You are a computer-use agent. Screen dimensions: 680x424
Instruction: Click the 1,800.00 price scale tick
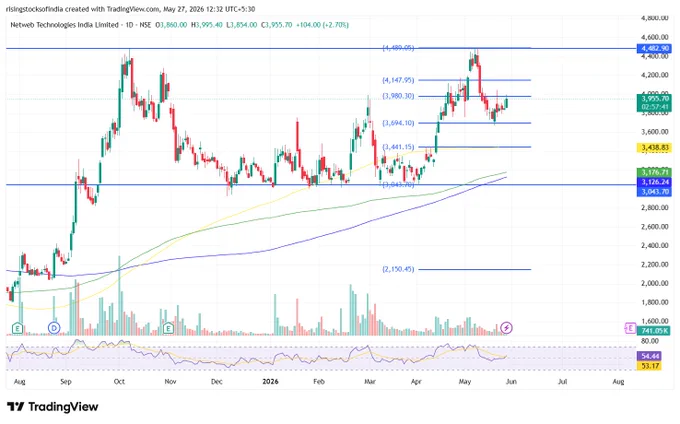pyautogui.click(x=654, y=302)
